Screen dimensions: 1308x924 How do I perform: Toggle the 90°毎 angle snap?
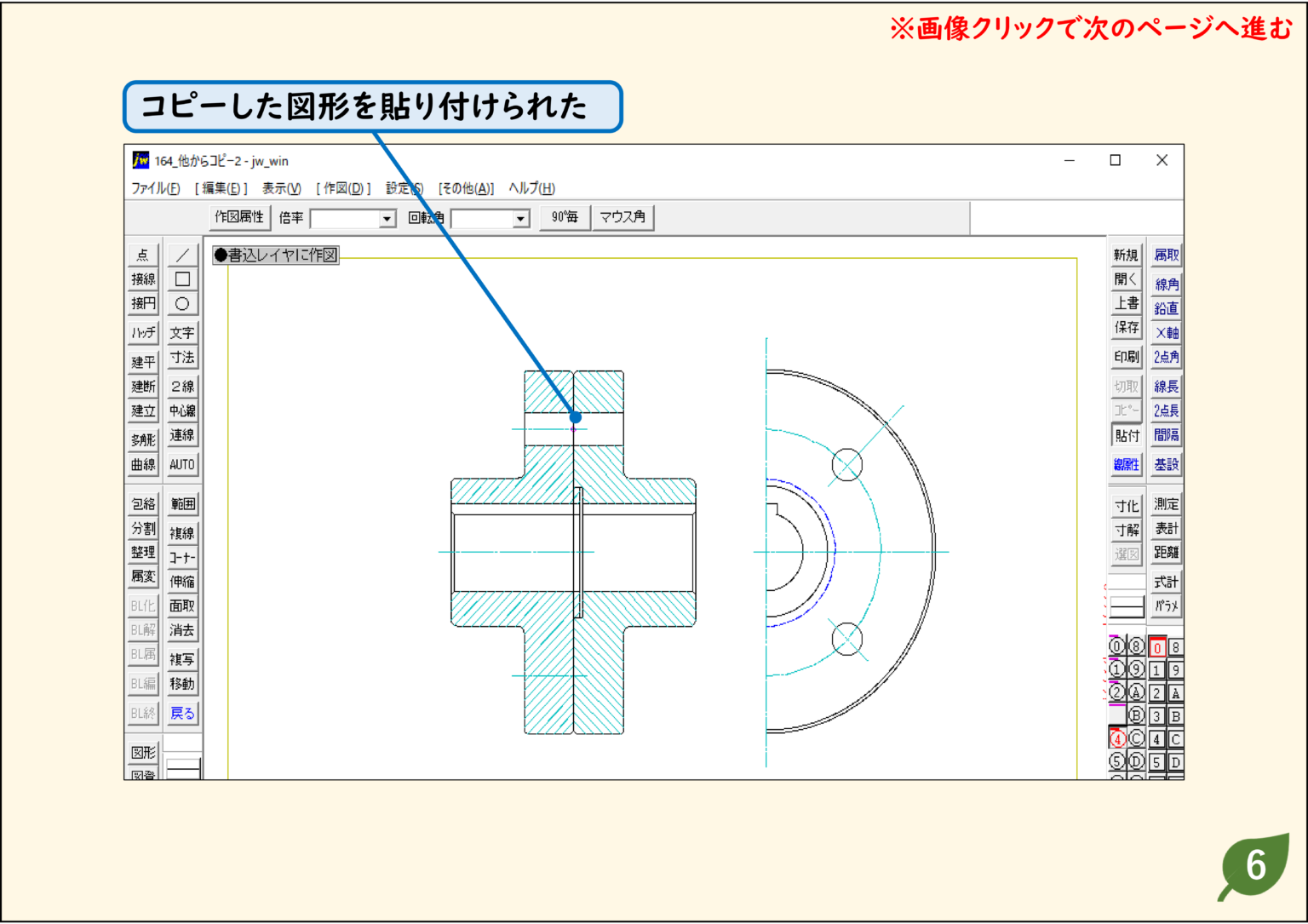(x=564, y=217)
